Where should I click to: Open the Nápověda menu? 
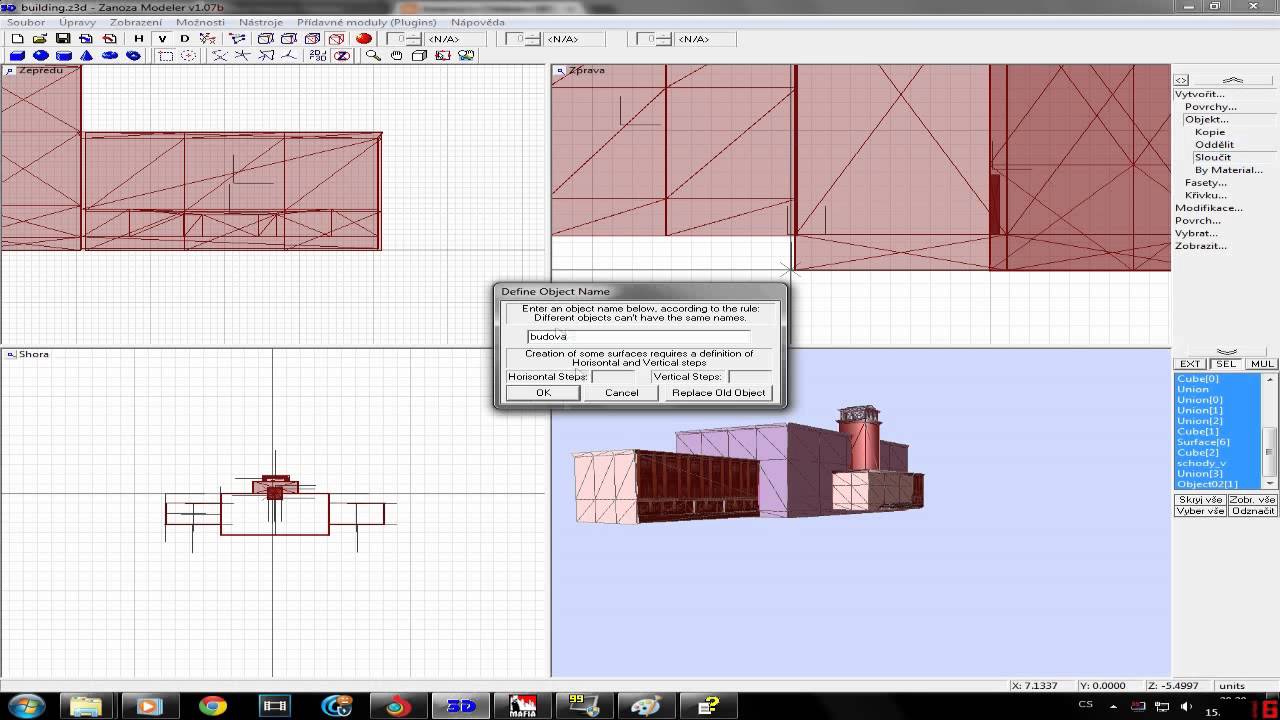point(477,21)
